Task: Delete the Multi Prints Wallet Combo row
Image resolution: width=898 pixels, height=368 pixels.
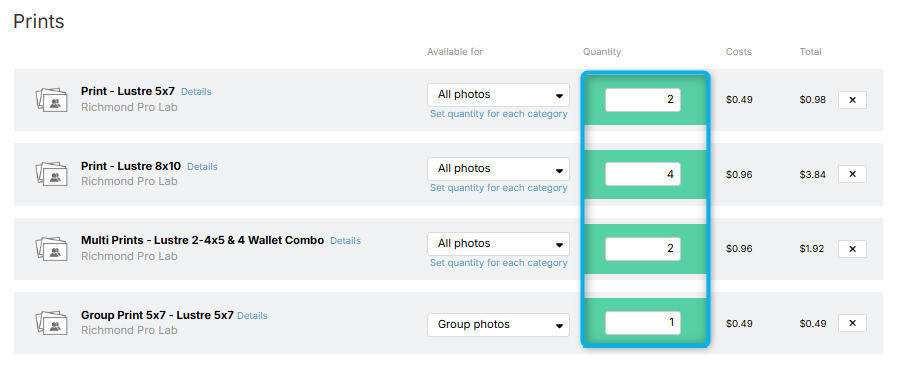Action: [852, 249]
